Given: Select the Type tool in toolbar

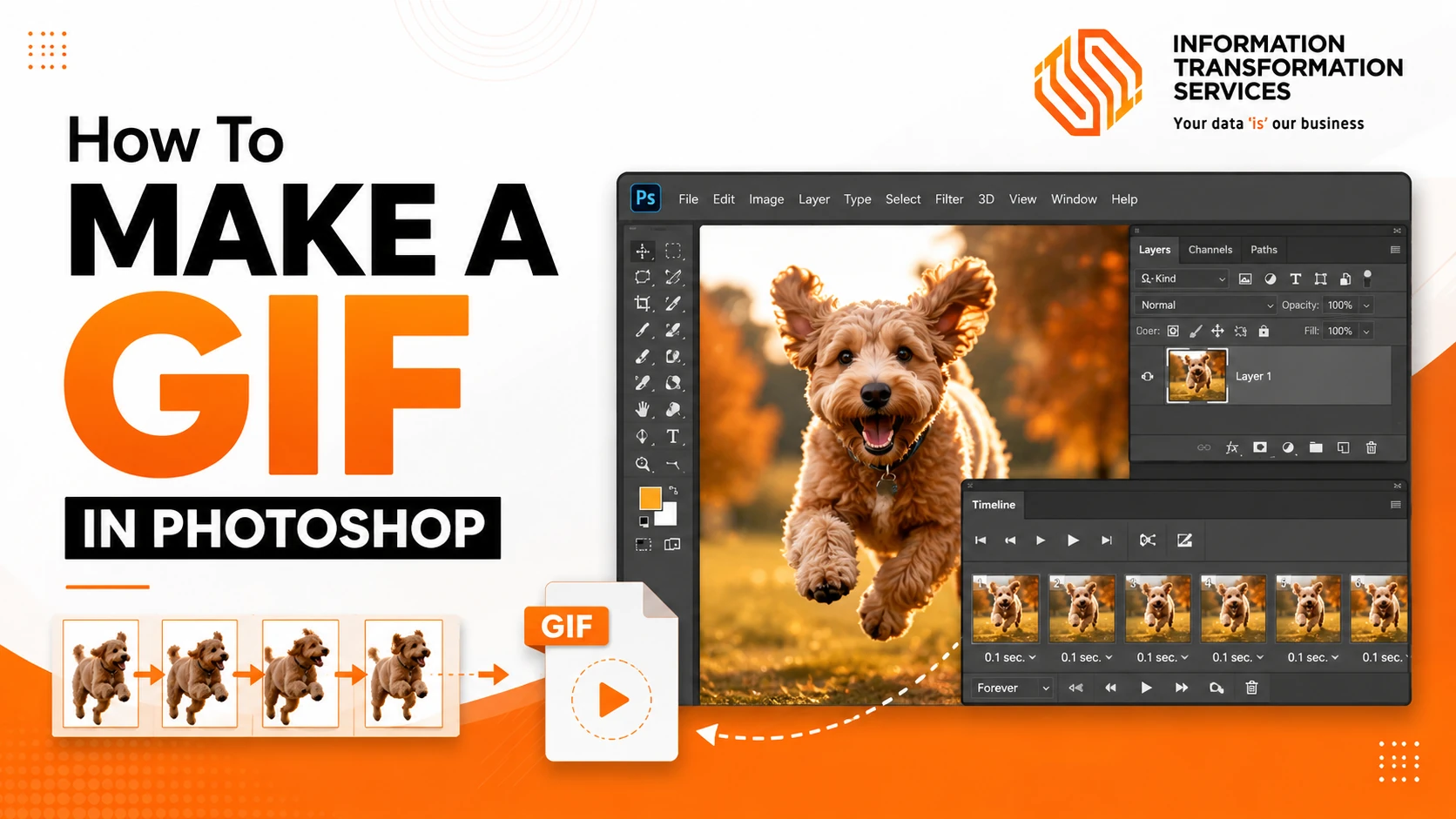Looking at the screenshot, I should (x=673, y=437).
